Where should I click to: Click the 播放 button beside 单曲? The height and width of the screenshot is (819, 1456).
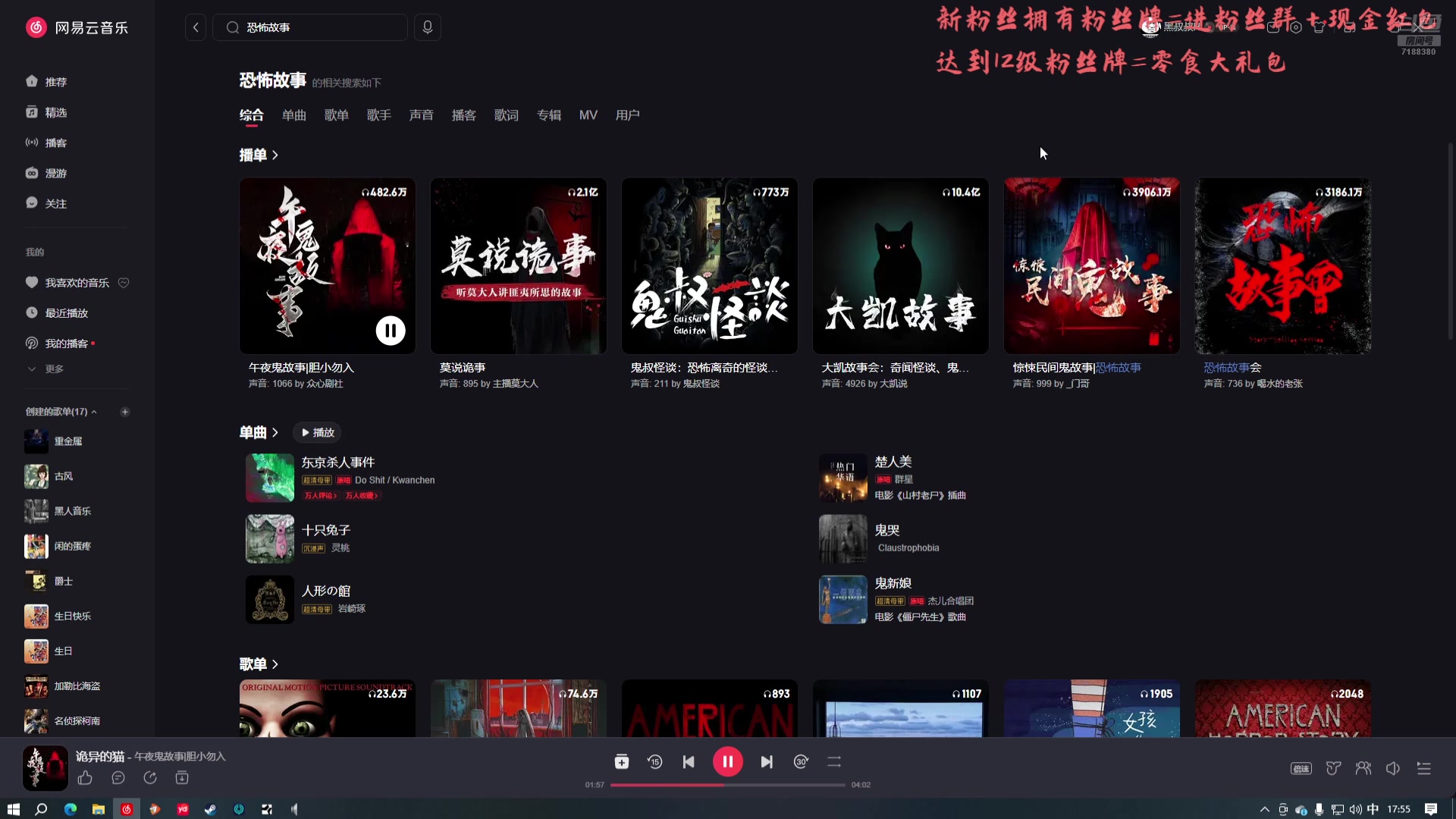click(x=317, y=432)
